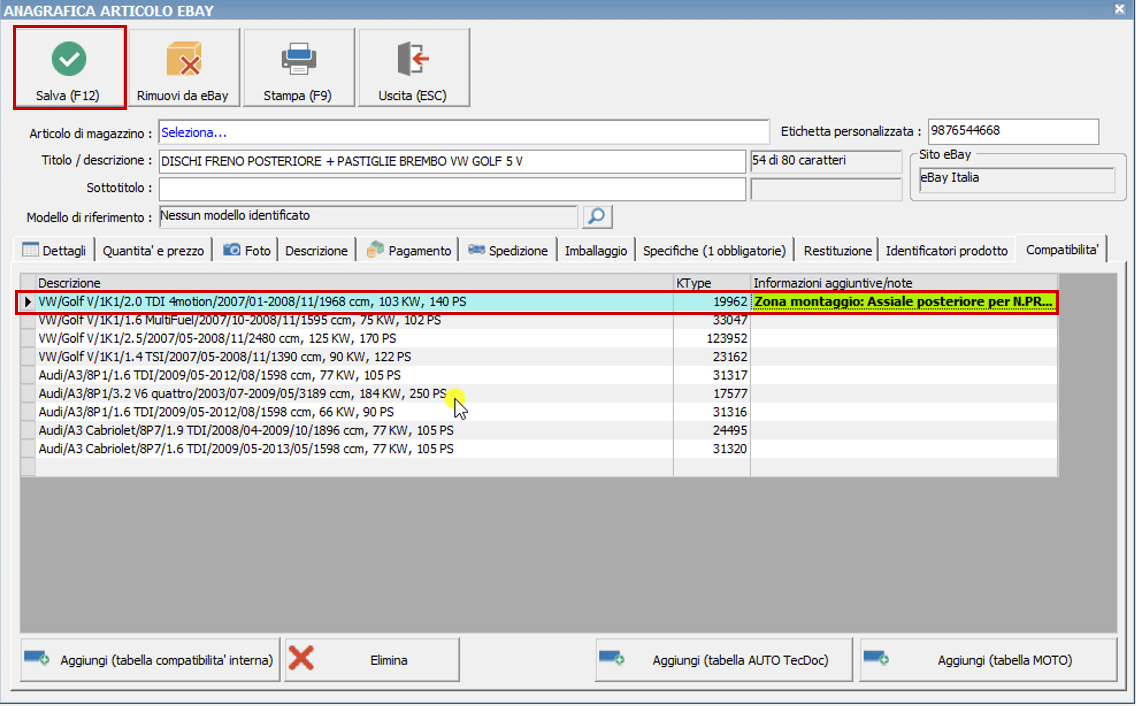The height and width of the screenshot is (706, 1136).
Task: Focus the Etichetta personalizzata field
Action: click(1013, 131)
